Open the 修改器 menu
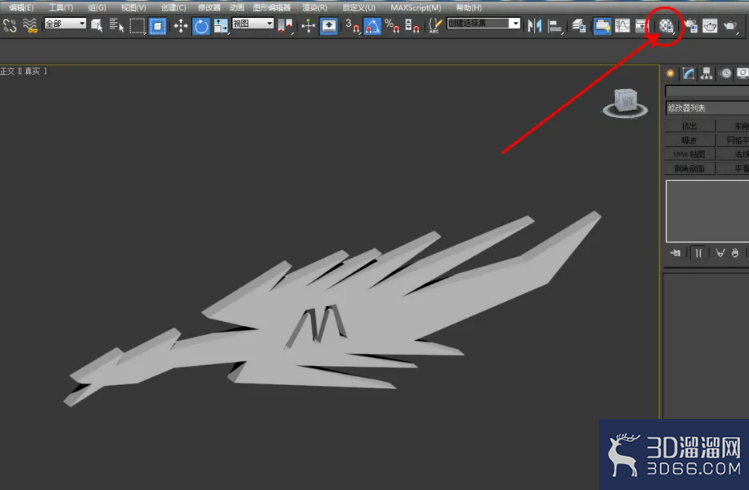 click(x=209, y=8)
